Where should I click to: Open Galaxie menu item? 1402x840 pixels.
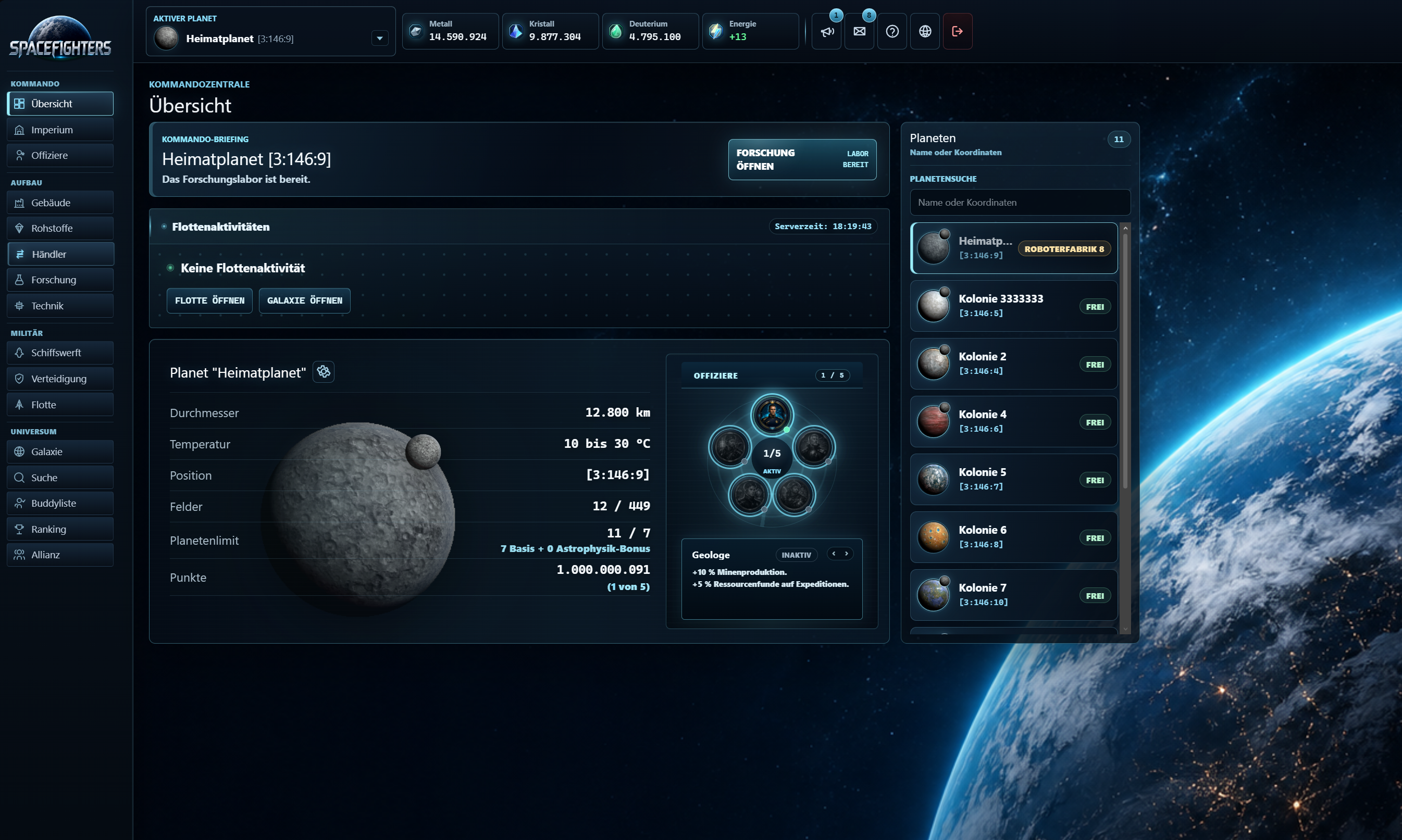point(60,452)
